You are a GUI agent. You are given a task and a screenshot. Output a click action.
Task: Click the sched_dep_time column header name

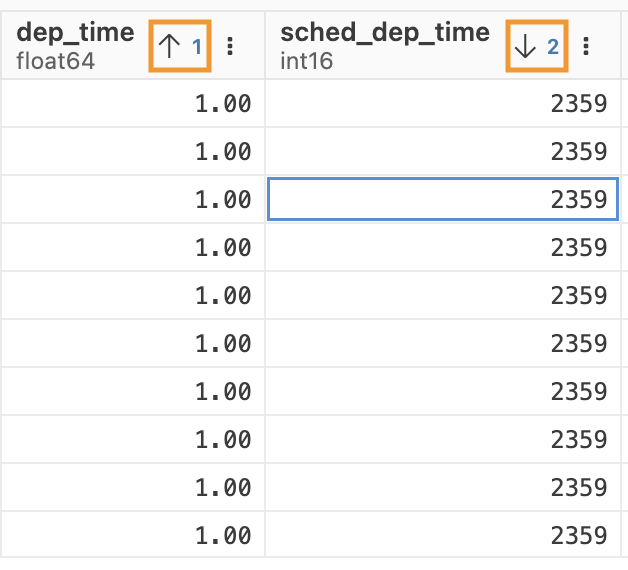(x=385, y=33)
